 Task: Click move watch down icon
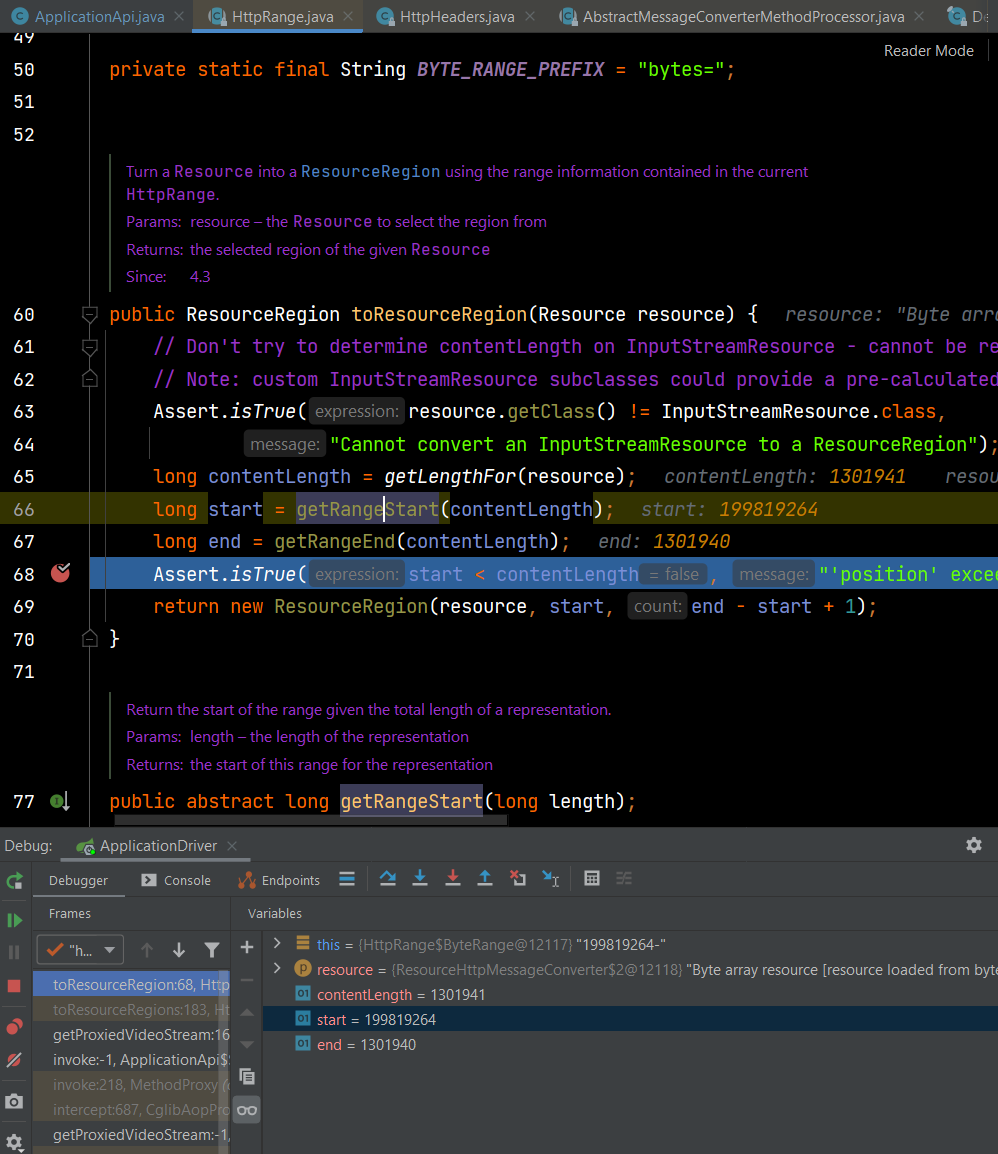point(247,1044)
